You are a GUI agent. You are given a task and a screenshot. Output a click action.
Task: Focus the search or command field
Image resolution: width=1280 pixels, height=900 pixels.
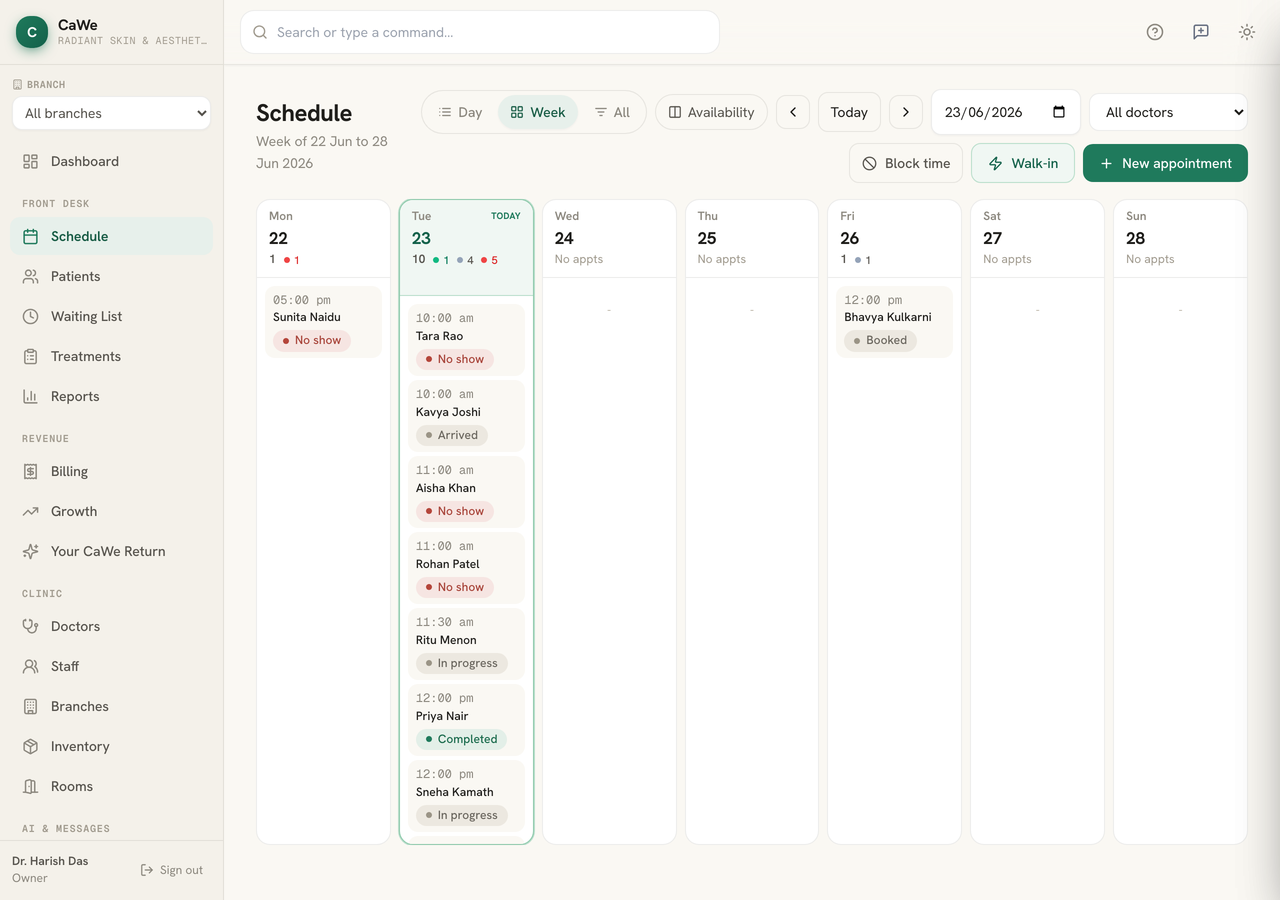480,32
